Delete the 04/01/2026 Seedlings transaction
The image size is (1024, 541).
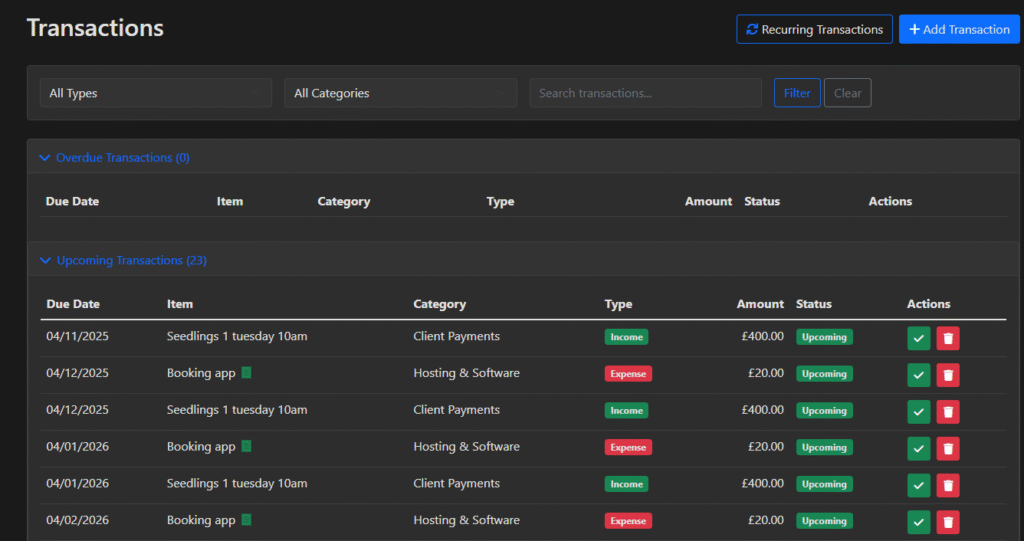tap(948, 485)
